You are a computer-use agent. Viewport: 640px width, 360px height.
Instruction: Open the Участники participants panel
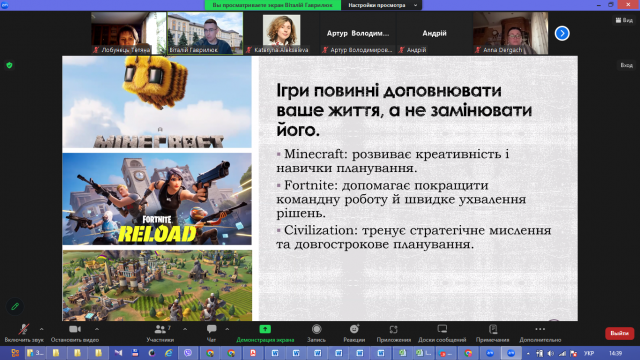[160, 333]
